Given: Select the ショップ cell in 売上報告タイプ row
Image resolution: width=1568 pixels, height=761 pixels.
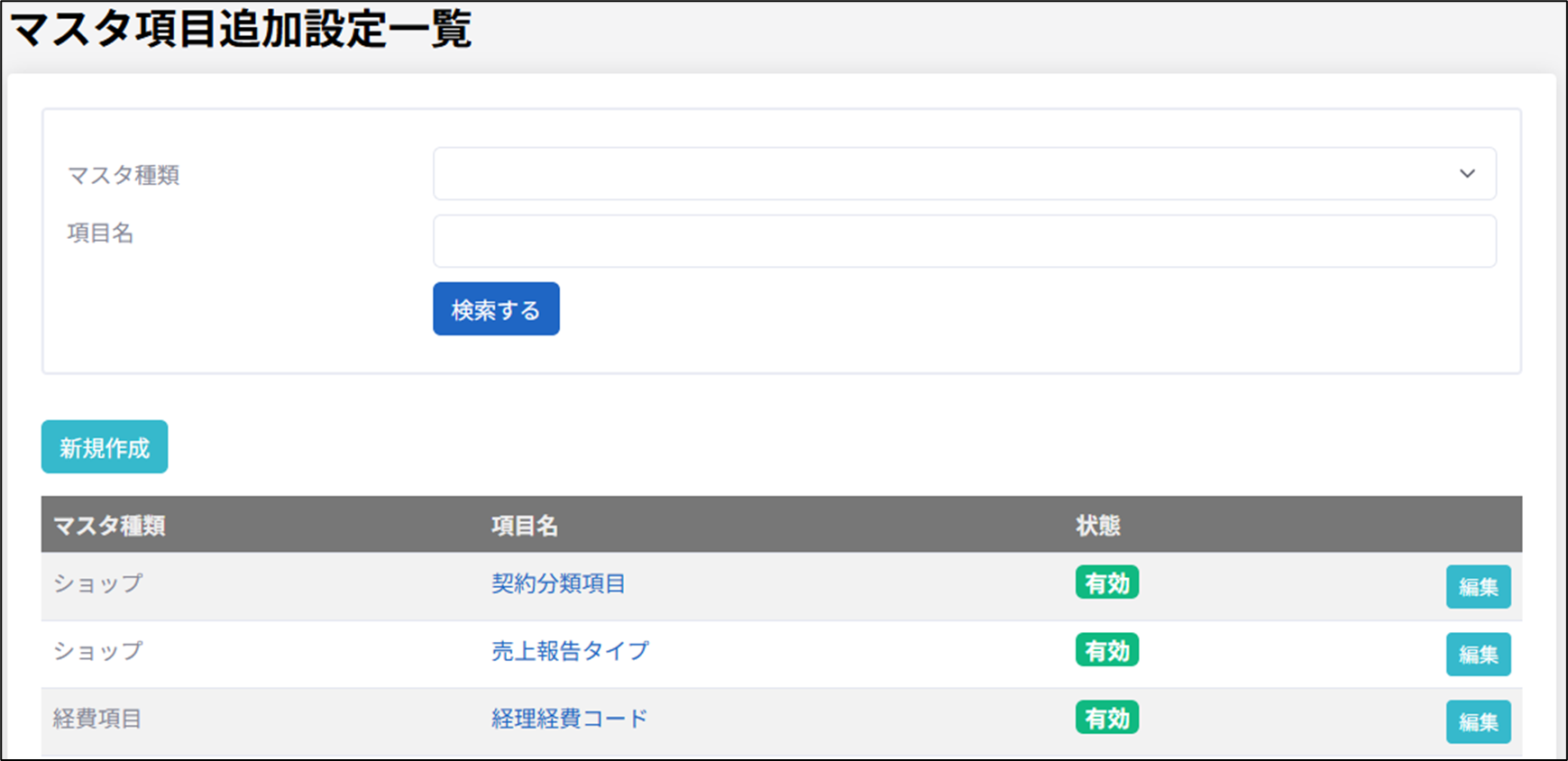Looking at the screenshot, I should tap(97, 651).
